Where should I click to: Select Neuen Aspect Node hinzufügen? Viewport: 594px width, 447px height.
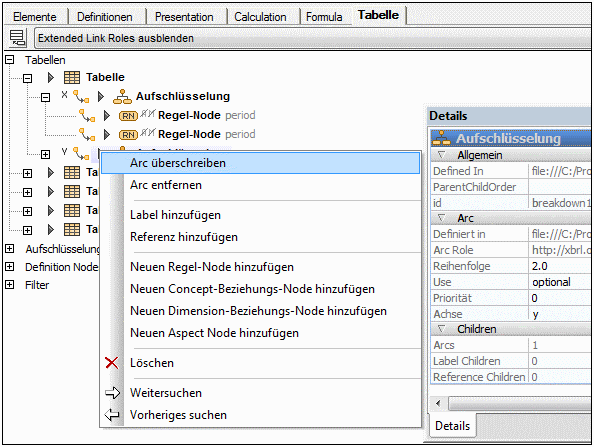[214, 333]
